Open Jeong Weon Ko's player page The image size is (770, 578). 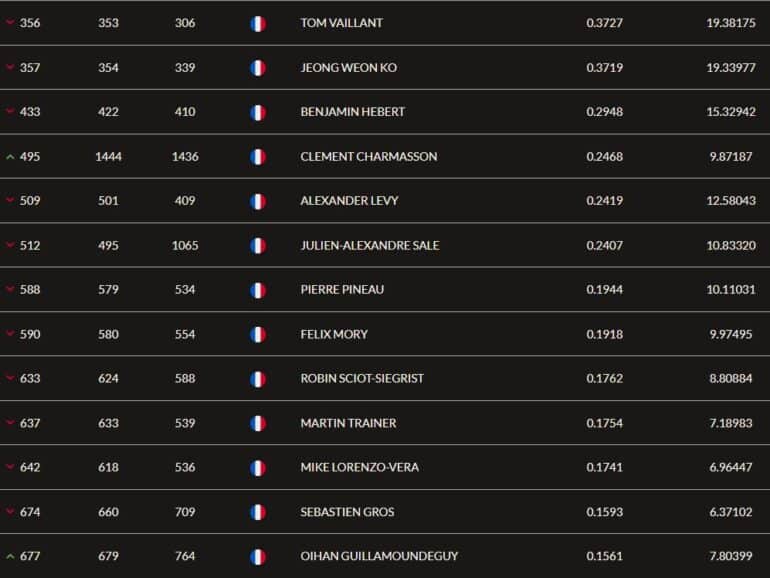[349, 68]
